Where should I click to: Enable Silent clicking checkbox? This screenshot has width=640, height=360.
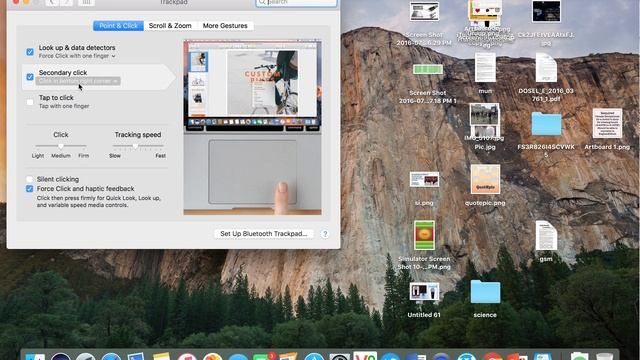pyautogui.click(x=29, y=179)
